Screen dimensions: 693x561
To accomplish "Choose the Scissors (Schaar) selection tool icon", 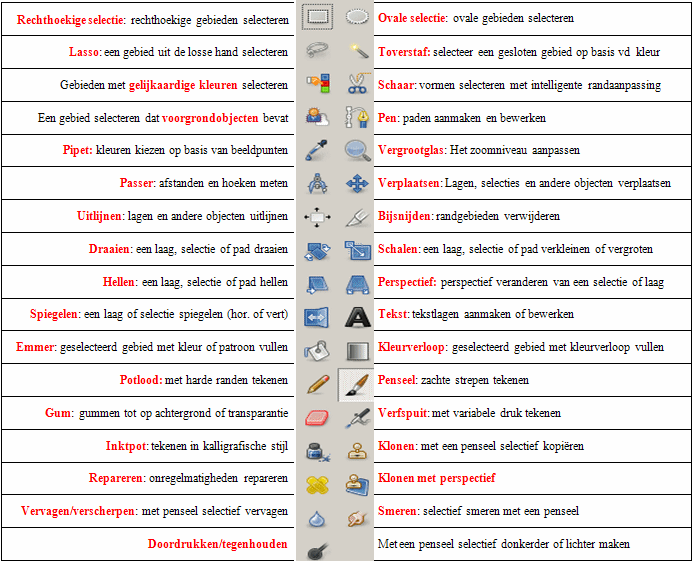I will (355, 84).
